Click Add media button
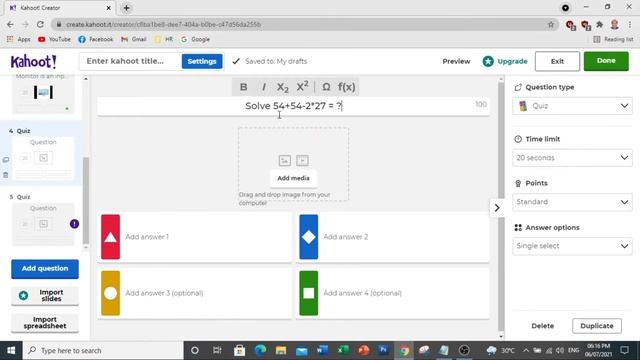Viewport: 640px width, 360px height. [x=293, y=178]
